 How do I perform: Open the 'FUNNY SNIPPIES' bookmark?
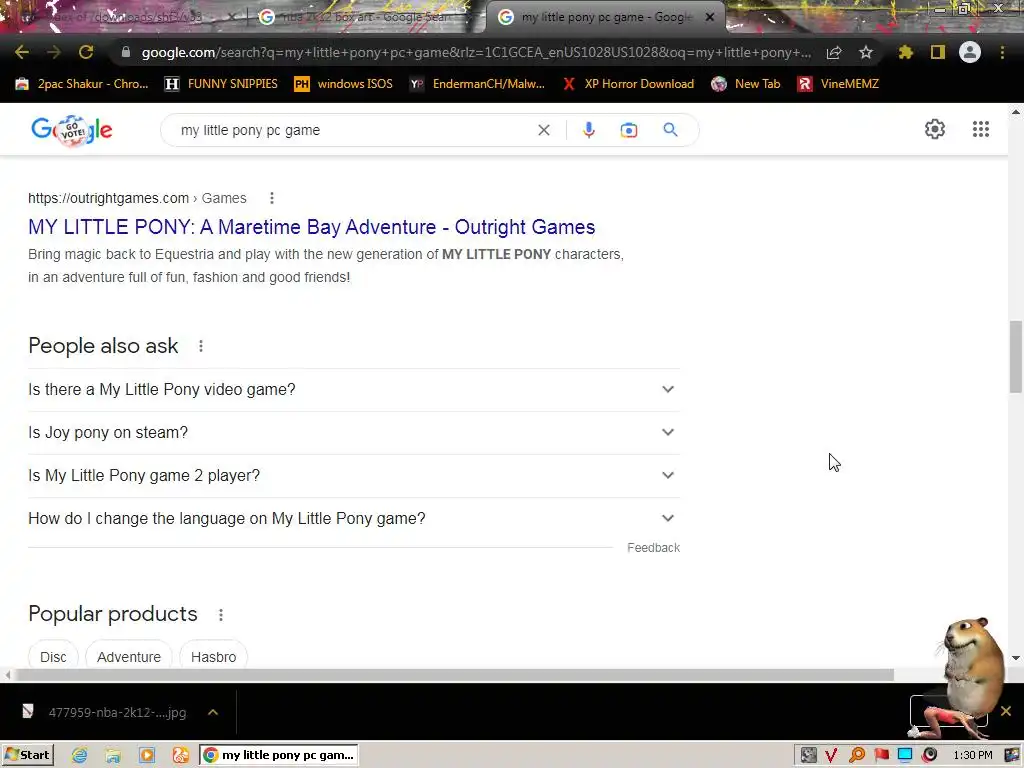221,84
